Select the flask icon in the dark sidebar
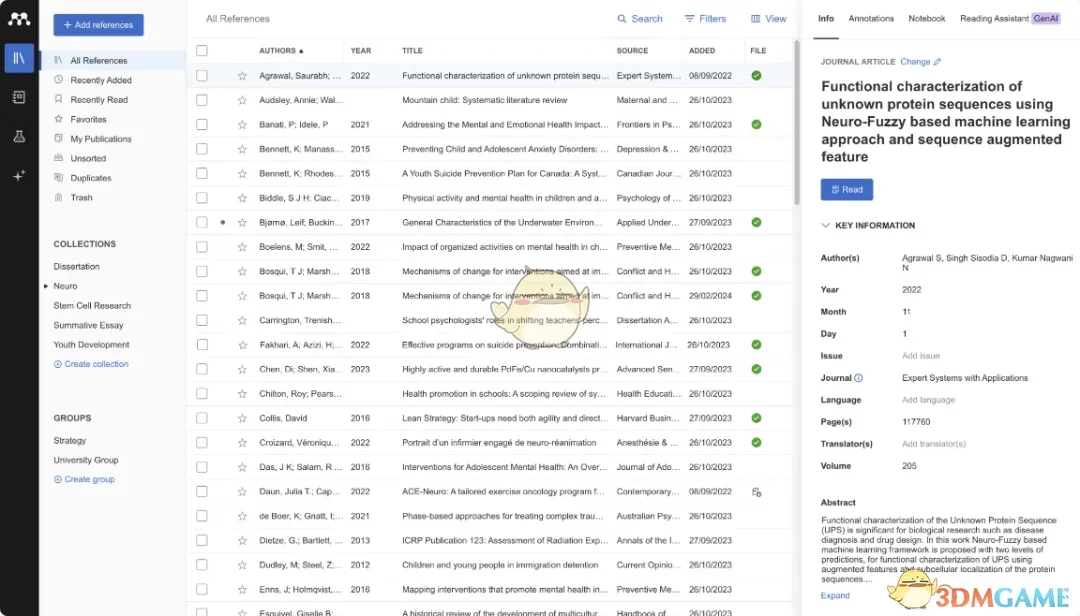1080x616 pixels. (x=19, y=137)
